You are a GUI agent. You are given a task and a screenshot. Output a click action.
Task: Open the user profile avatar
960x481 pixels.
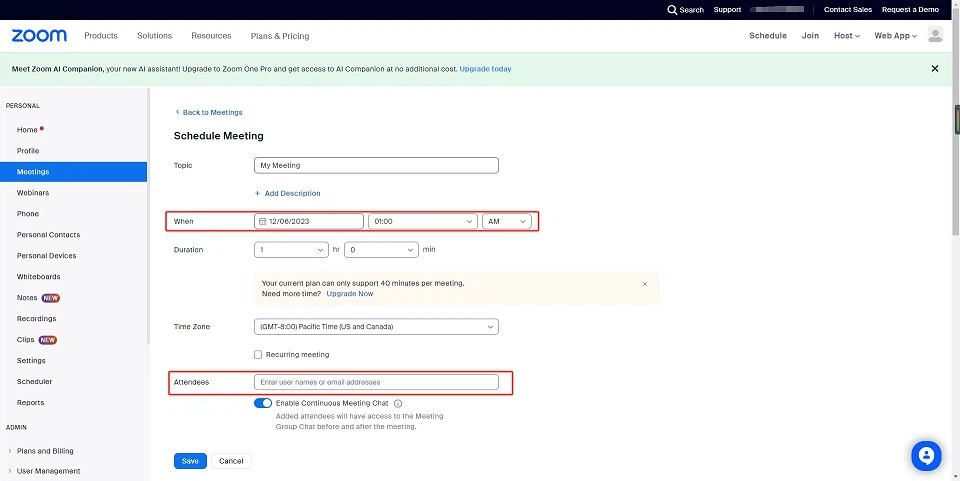coord(935,36)
